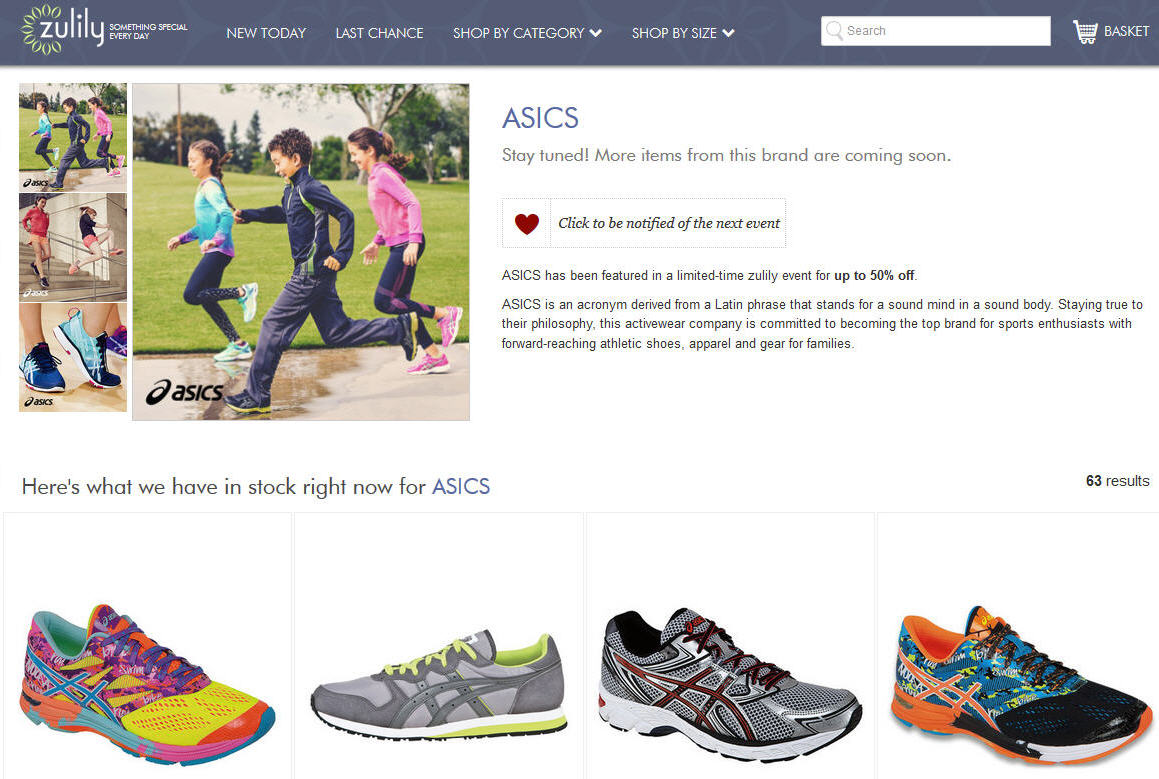Click to be notified of the next event
Screen dimensions: 1159x779
coord(668,223)
